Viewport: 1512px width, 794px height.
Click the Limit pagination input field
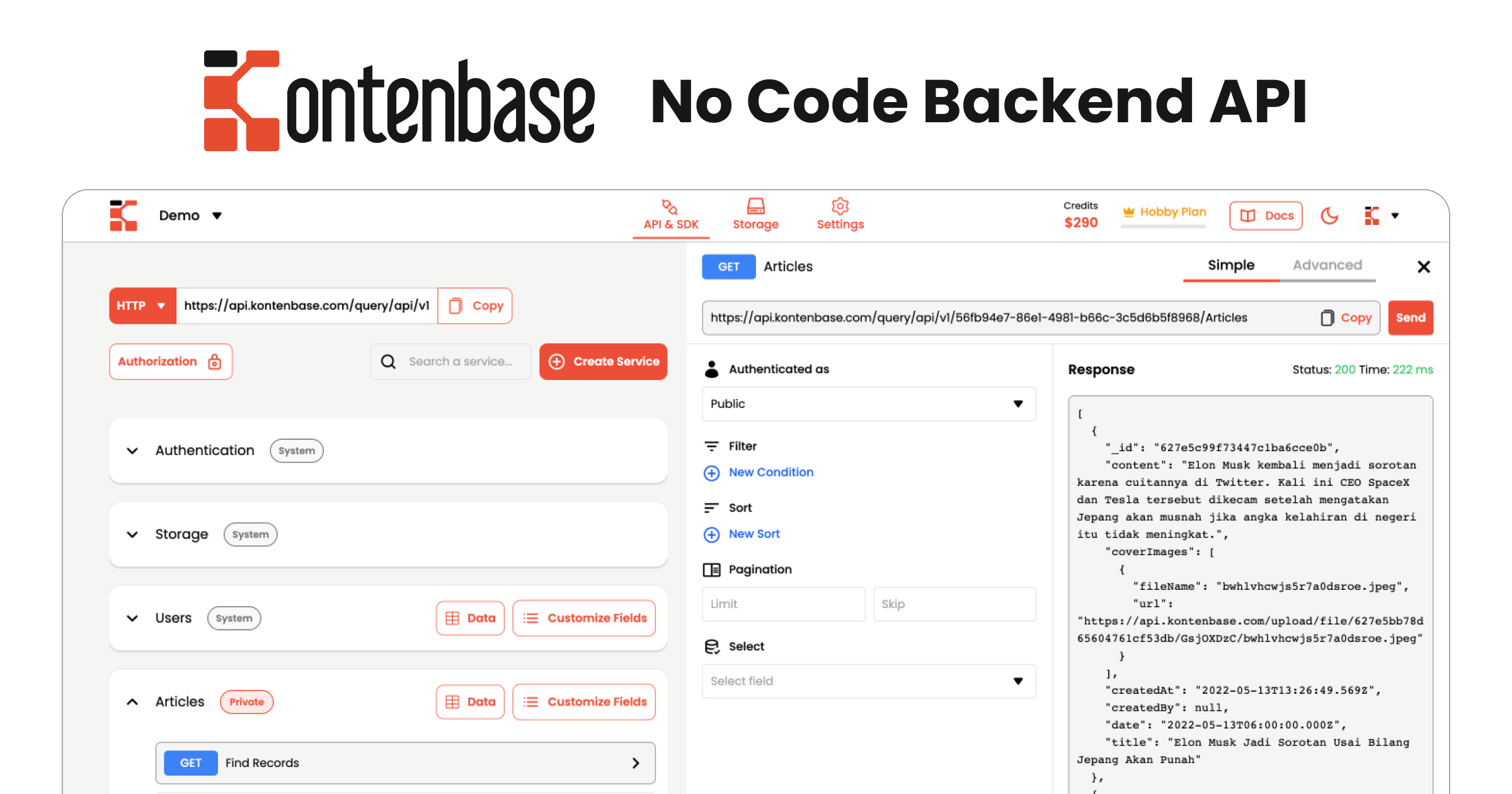783,604
